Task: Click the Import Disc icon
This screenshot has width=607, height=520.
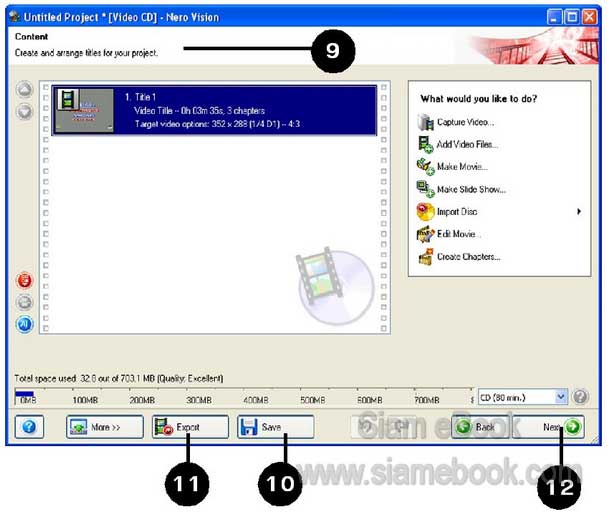Action: [425, 212]
